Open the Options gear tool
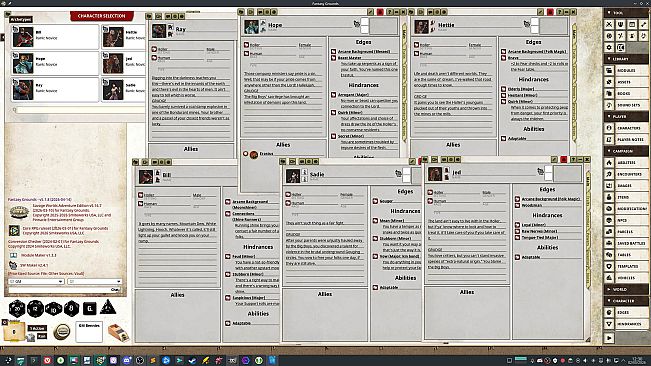Image resolution: width=651 pixels, height=366 pixels. pyautogui.click(x=609, y=47)
